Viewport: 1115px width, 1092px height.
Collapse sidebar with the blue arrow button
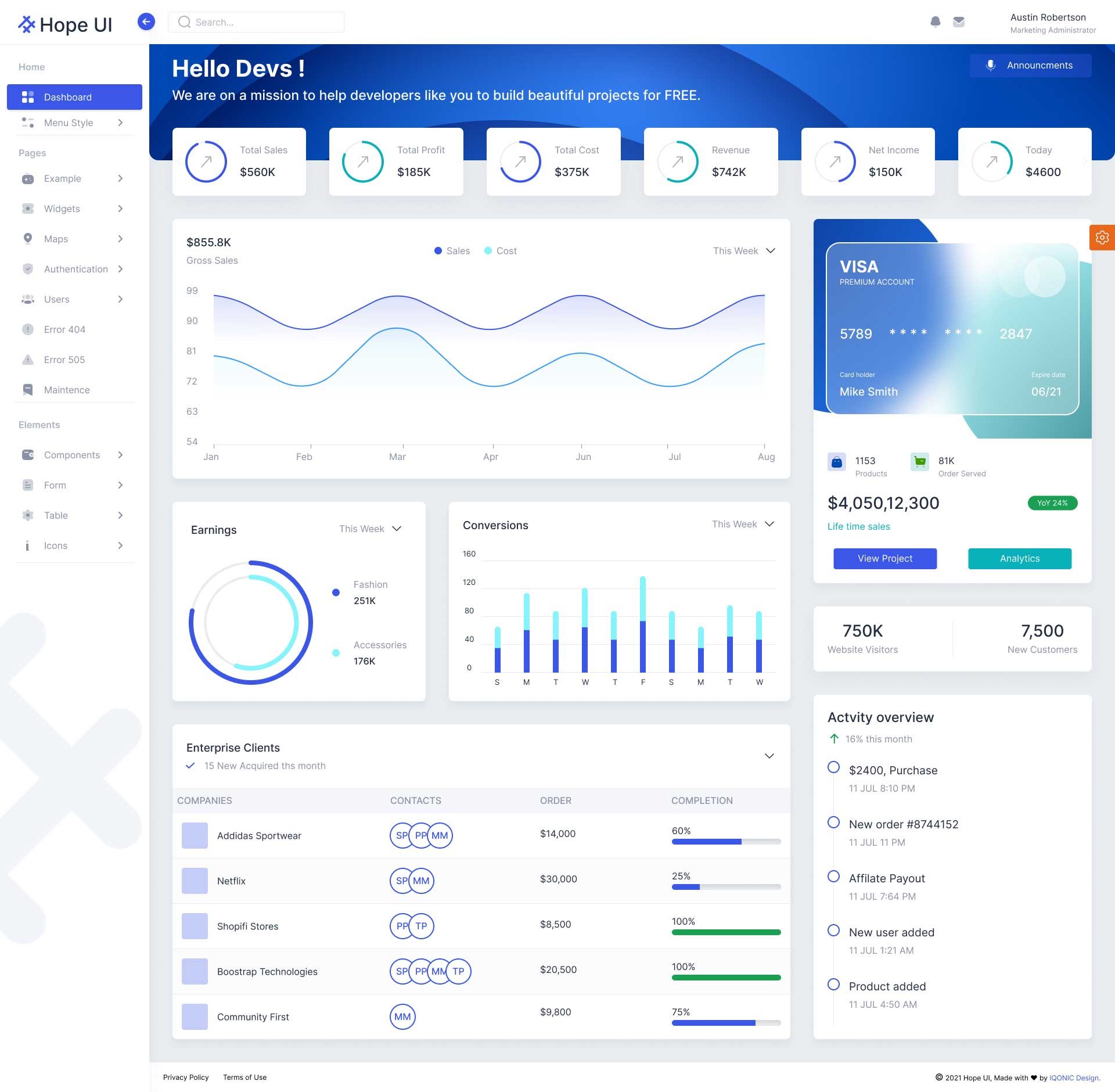146,22
